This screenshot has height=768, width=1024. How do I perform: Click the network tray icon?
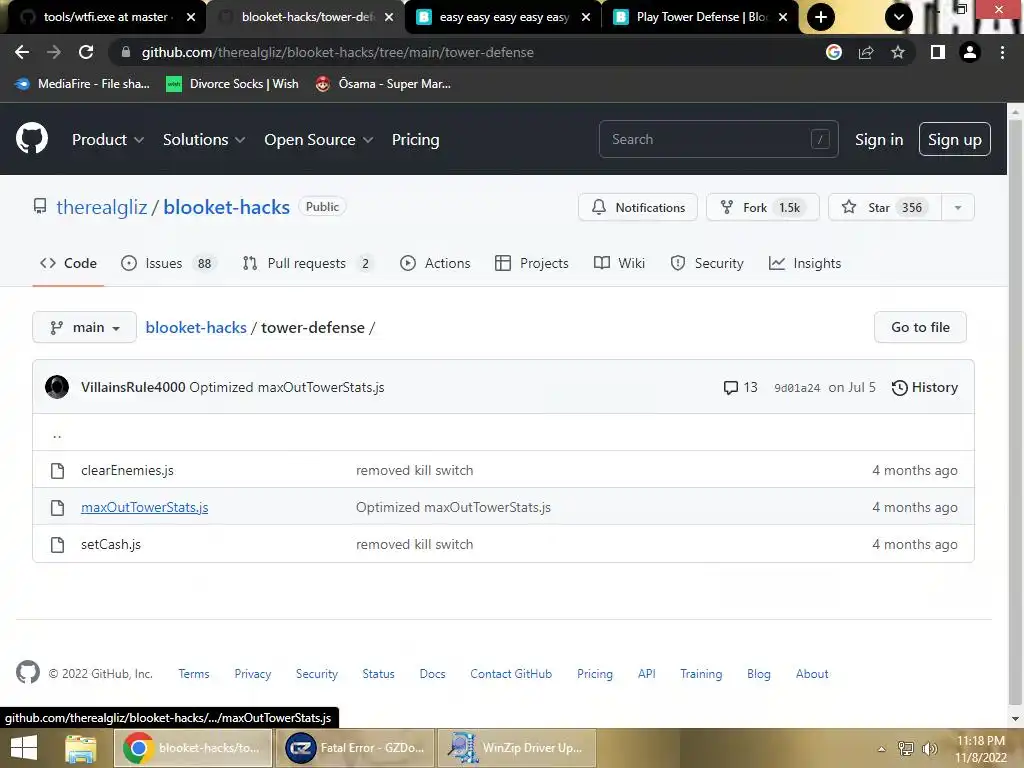(x=906, y=749)
